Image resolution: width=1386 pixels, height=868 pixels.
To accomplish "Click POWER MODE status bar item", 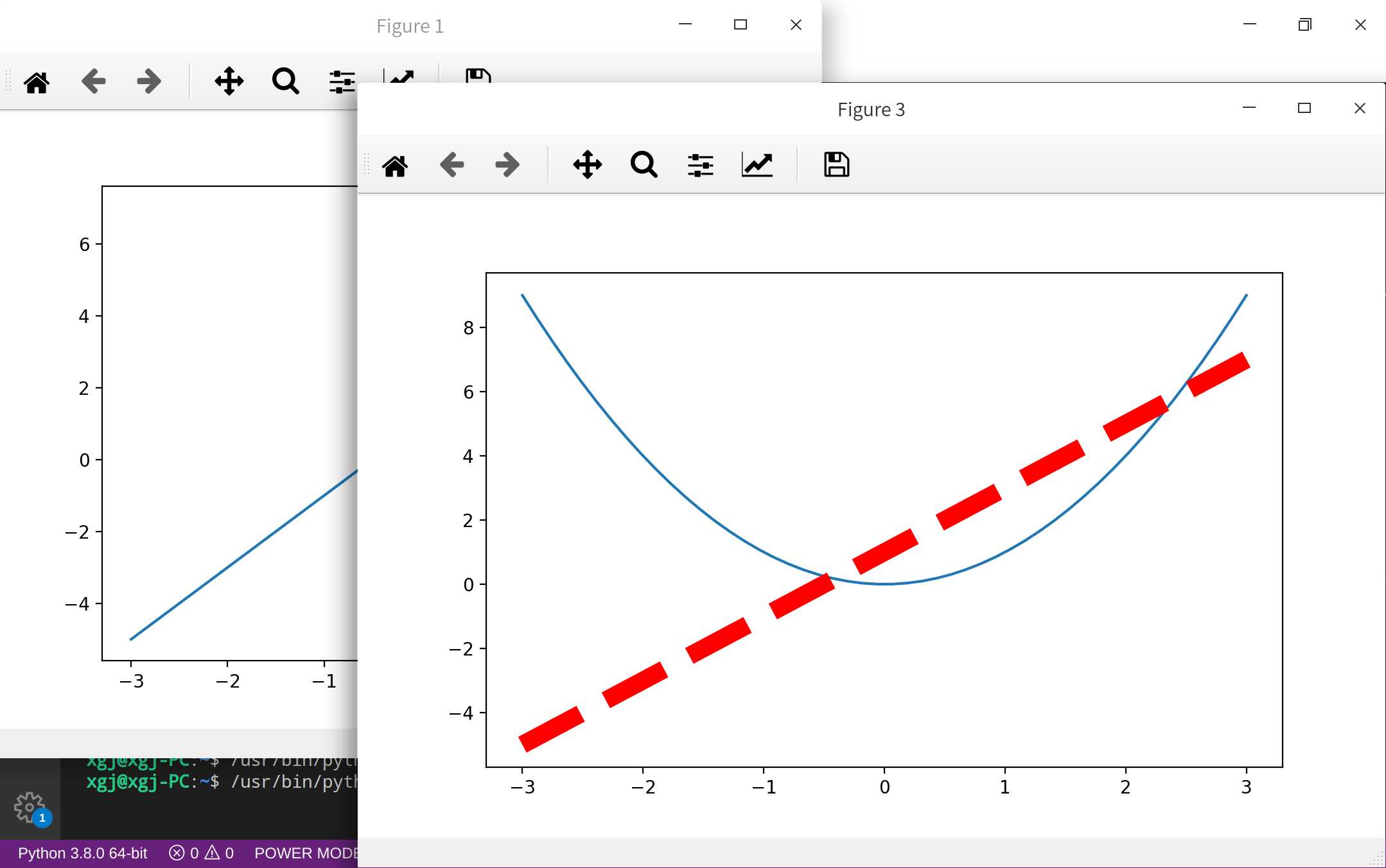I will pos(306,853).
